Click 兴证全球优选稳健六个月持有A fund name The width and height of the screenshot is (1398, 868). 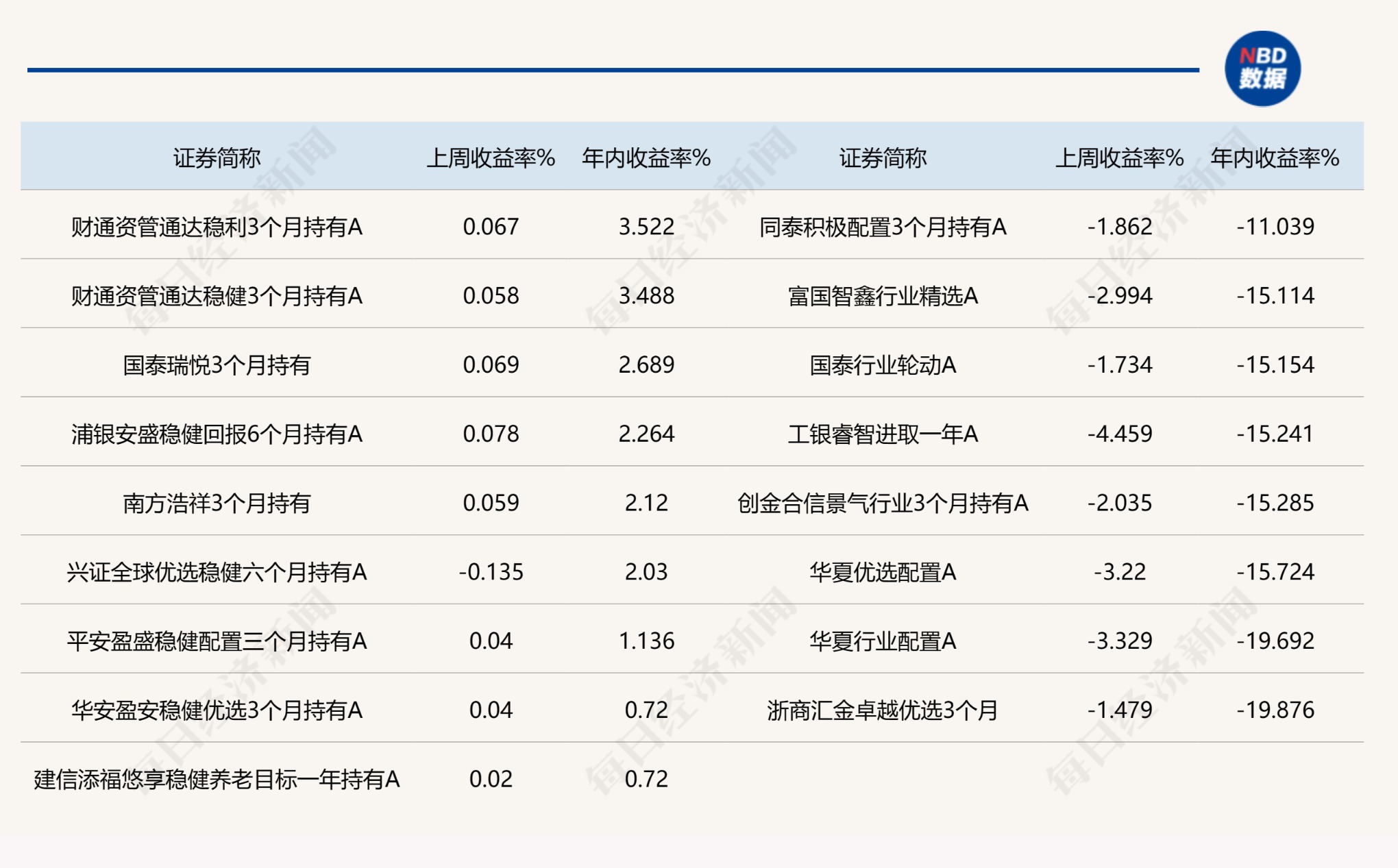217,572
